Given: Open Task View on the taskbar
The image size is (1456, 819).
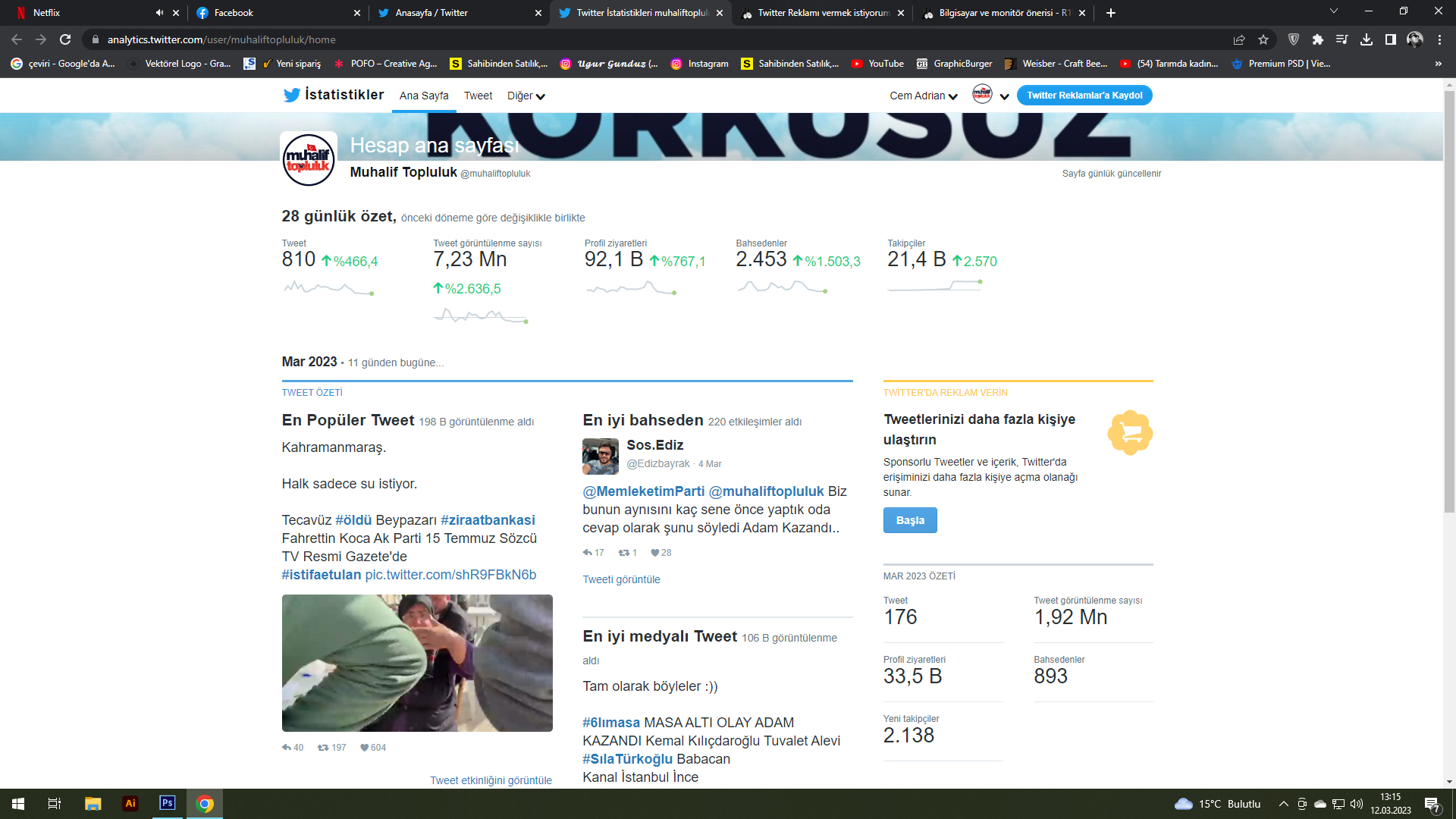Looking at the screenshot, I should pos(55,804).
